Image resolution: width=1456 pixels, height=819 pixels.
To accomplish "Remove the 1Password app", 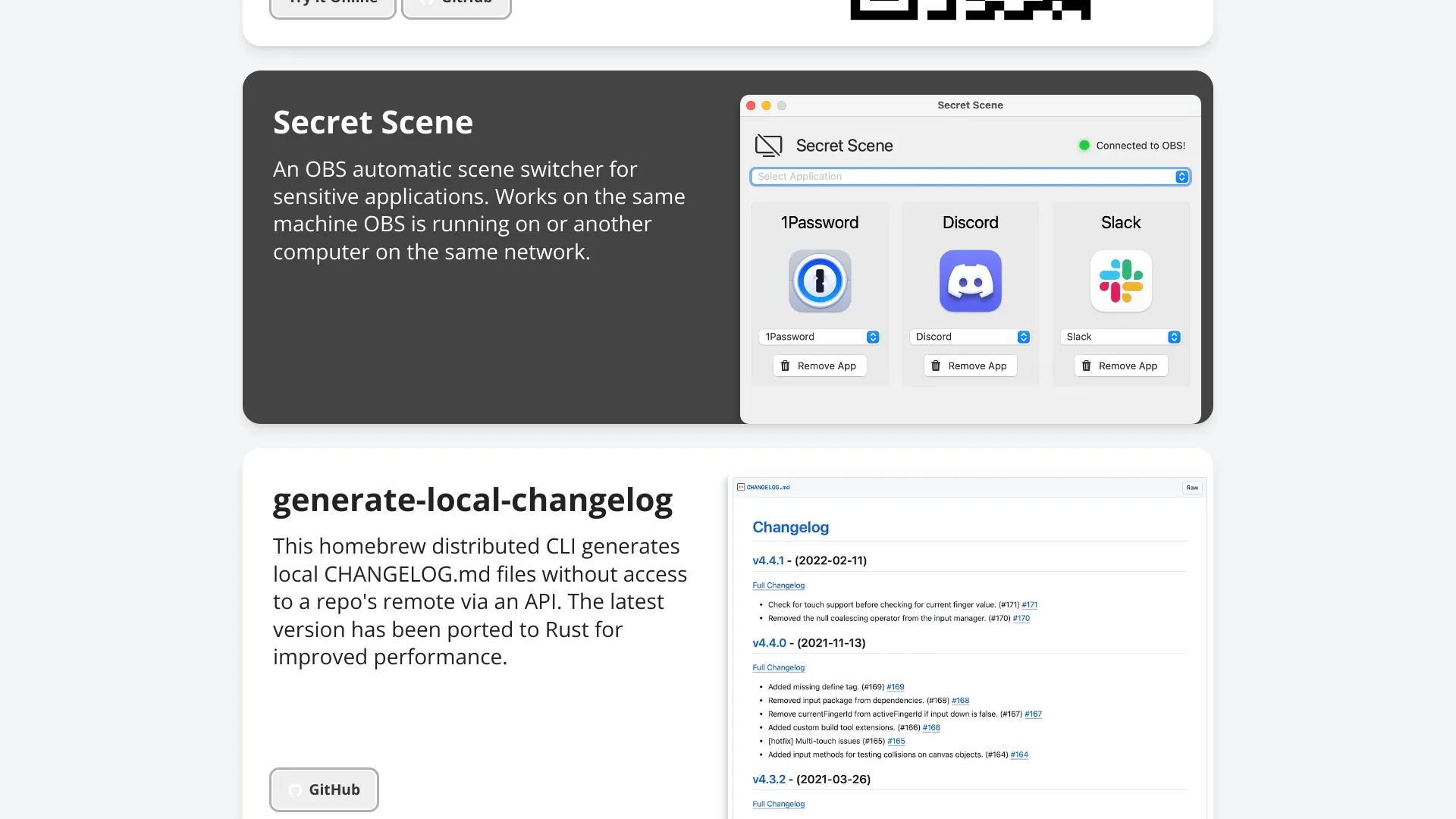I will [x=820, y=366].
